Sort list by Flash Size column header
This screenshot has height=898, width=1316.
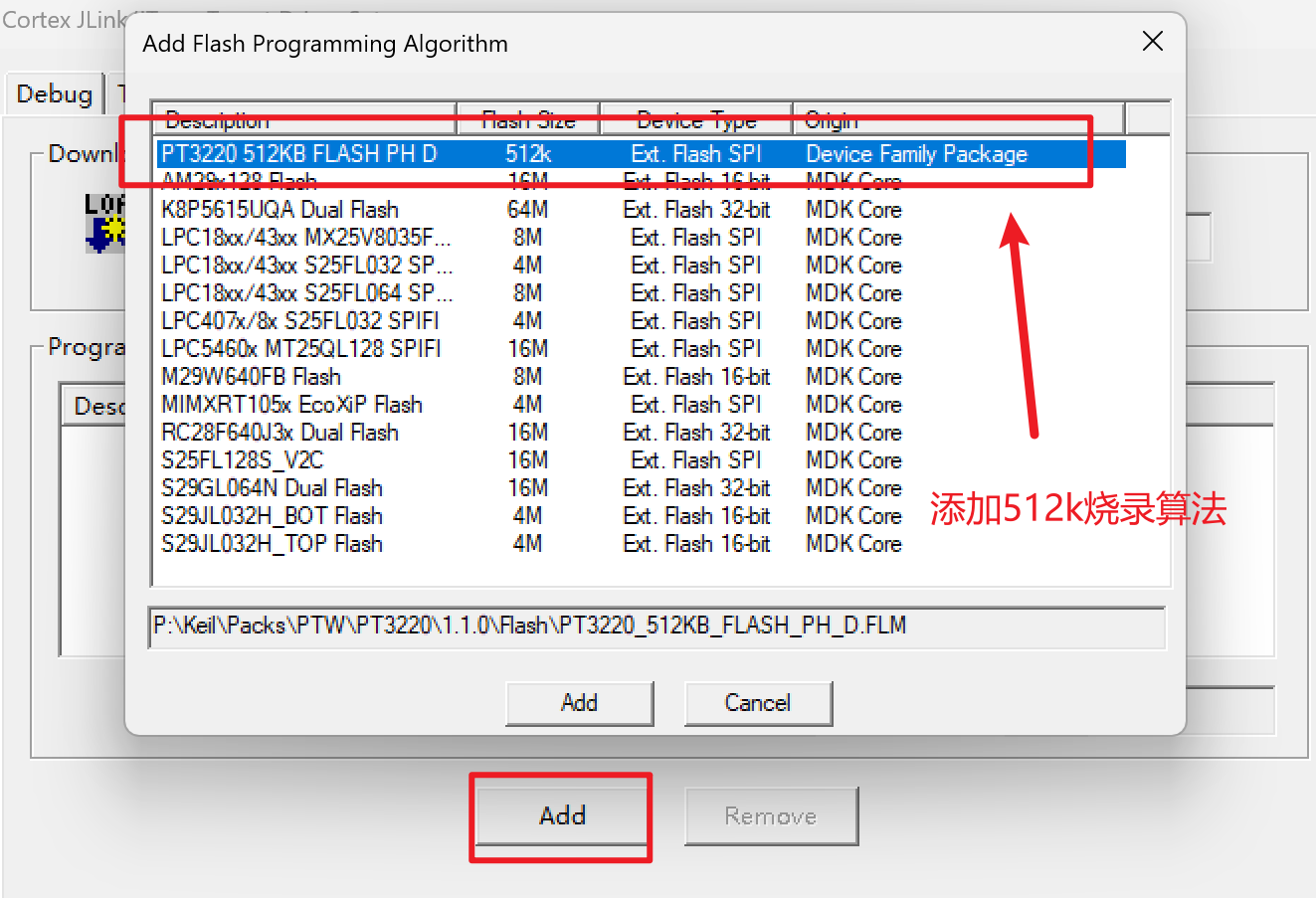[x=528, y=119]
